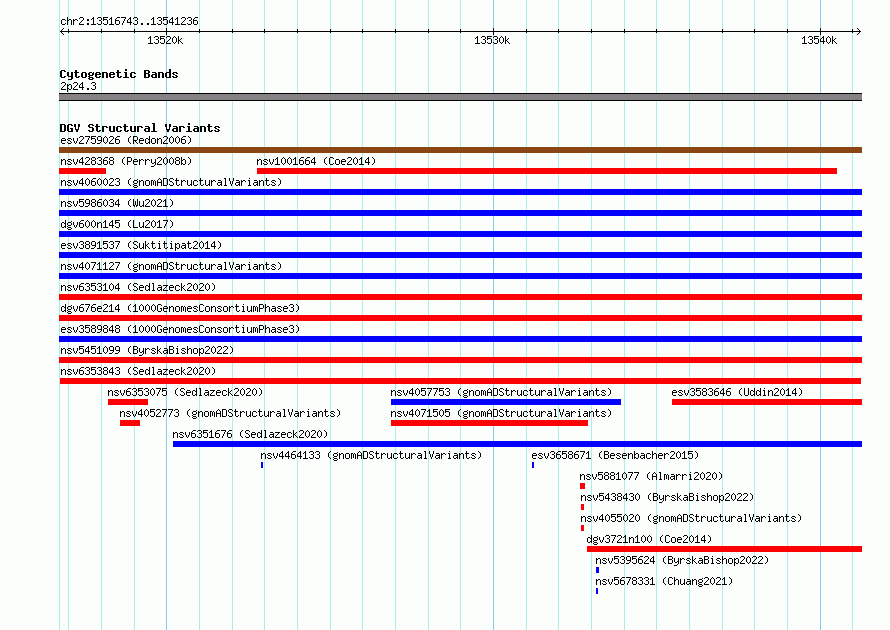Select the red nsv5451099 variant bar
This screenshot has height=630, width=890.
point(460,360)
